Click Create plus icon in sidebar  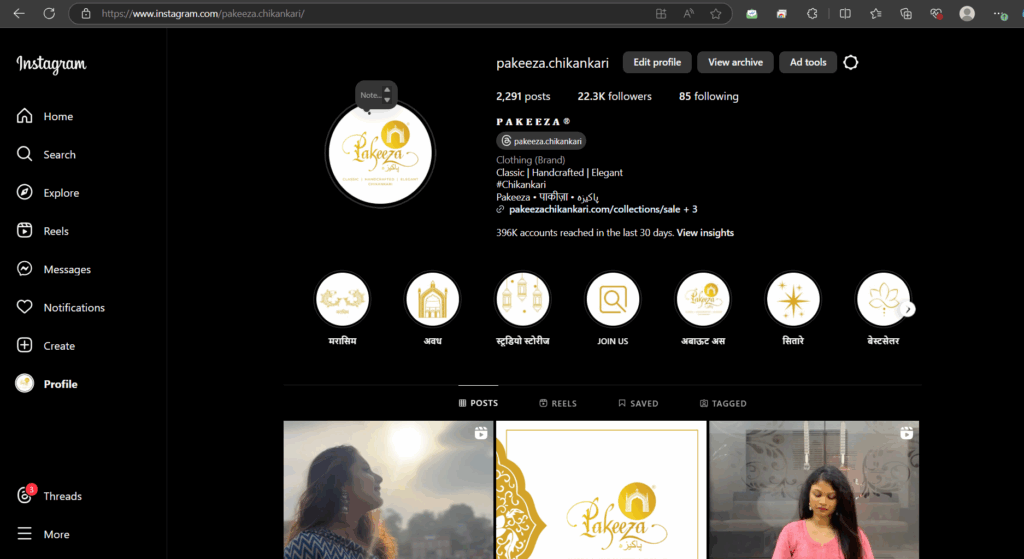coord(24,345)
